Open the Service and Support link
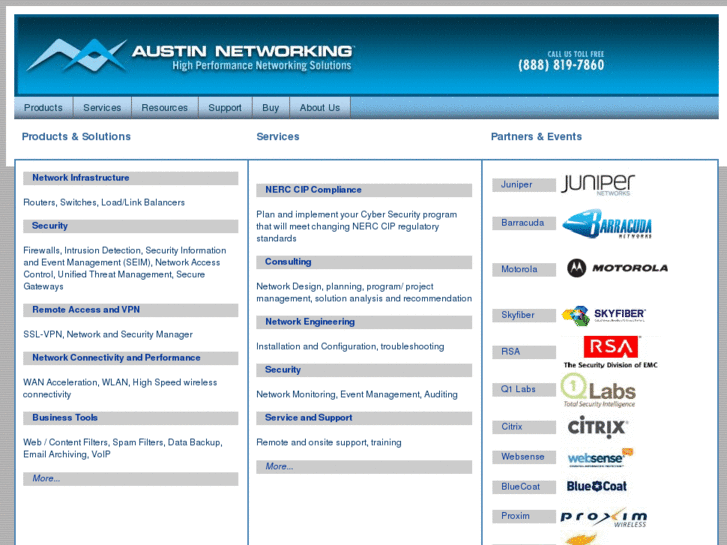Image resolution: width=727 pixels, height=545 pixels. tap(364, 418)
